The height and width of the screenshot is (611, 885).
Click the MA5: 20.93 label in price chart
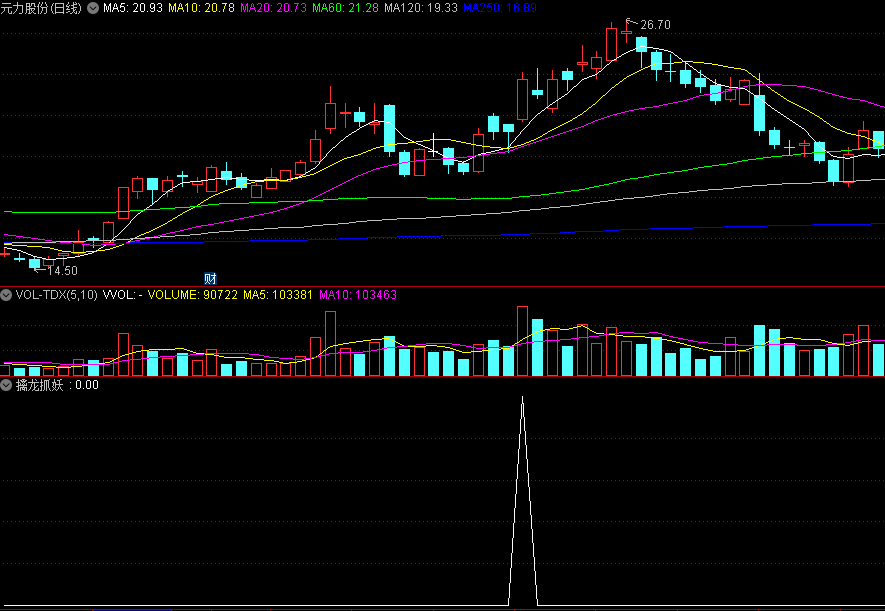pyautogui.click(x=133, y=8)
